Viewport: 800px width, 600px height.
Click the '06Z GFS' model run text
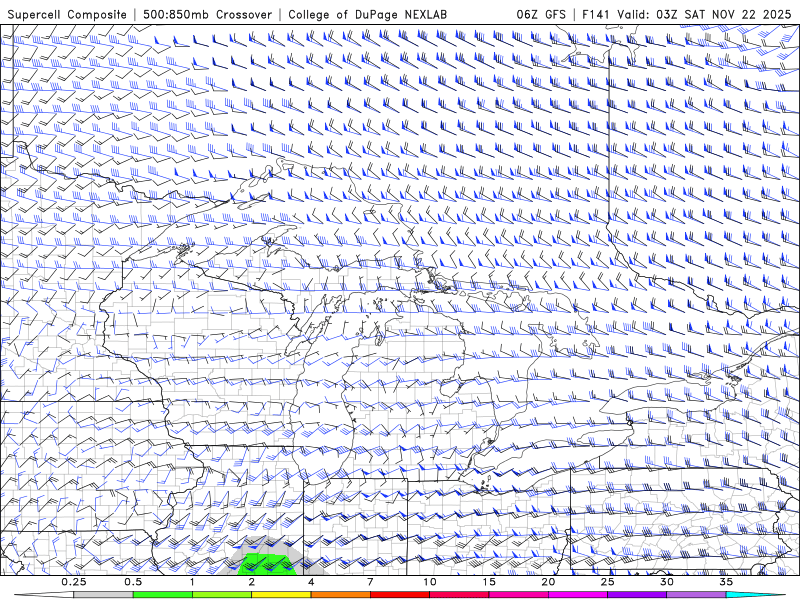point(541,14)
